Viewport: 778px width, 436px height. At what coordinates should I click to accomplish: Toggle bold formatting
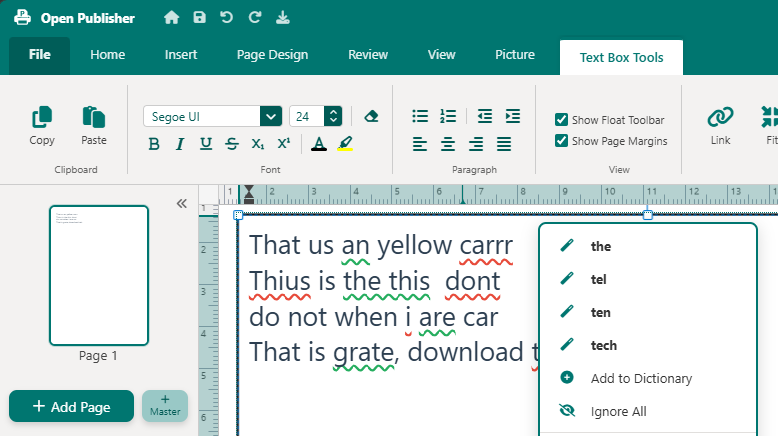pyautogui.click(x=154, y=144)
